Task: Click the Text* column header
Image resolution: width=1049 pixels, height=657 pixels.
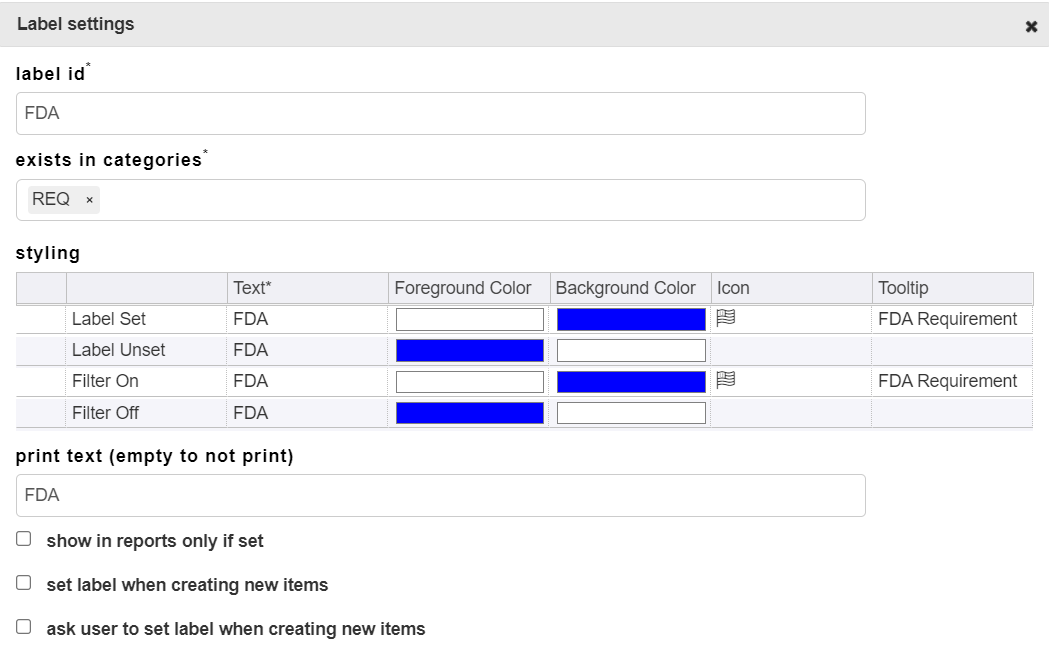Action: pyautogui.click(x=307, y=288)
